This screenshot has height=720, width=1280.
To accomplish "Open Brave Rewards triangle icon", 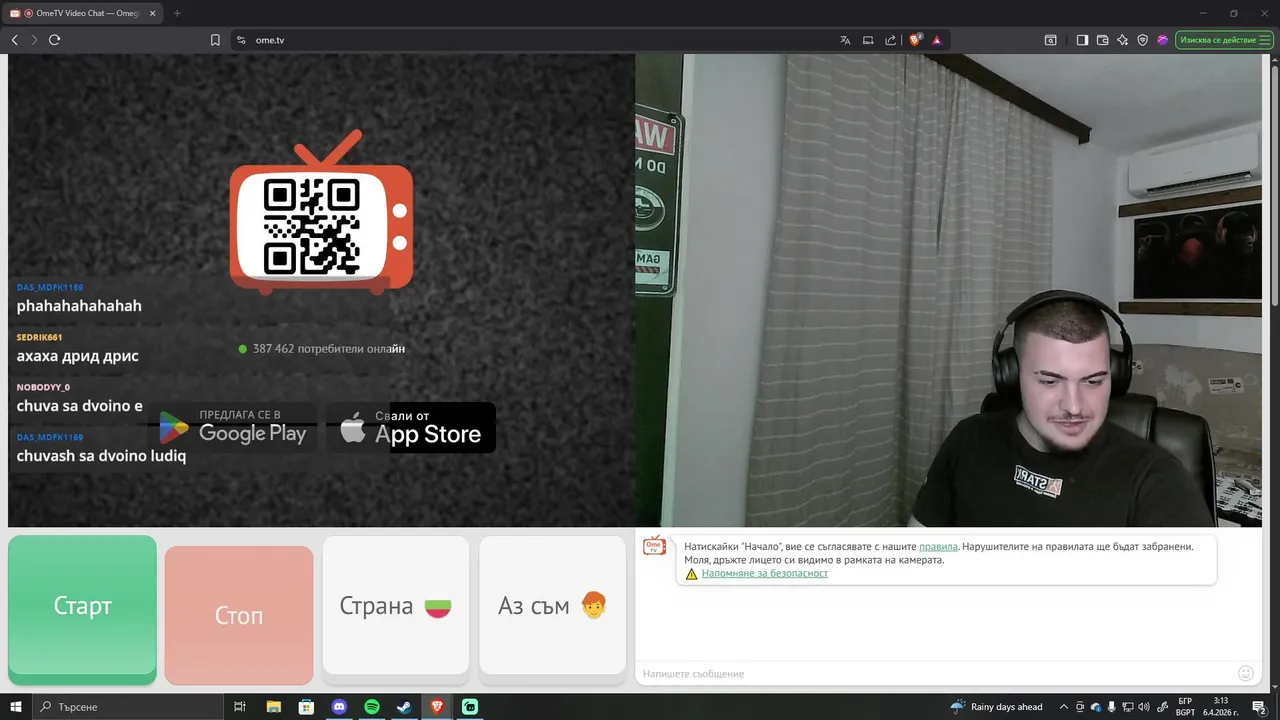I will pyautogui.click(x=937, y=40).
